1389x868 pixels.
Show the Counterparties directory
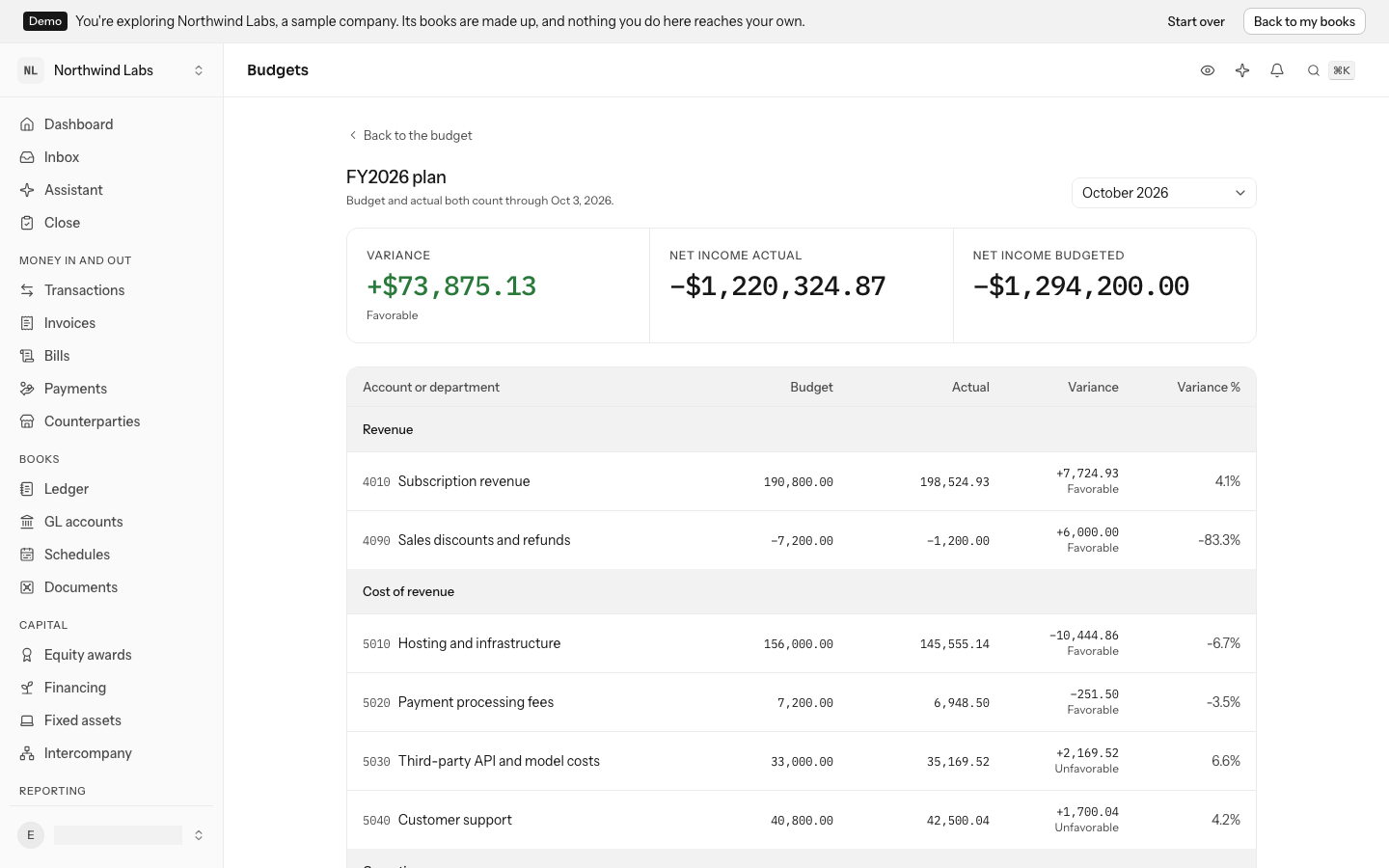(111, 421)
